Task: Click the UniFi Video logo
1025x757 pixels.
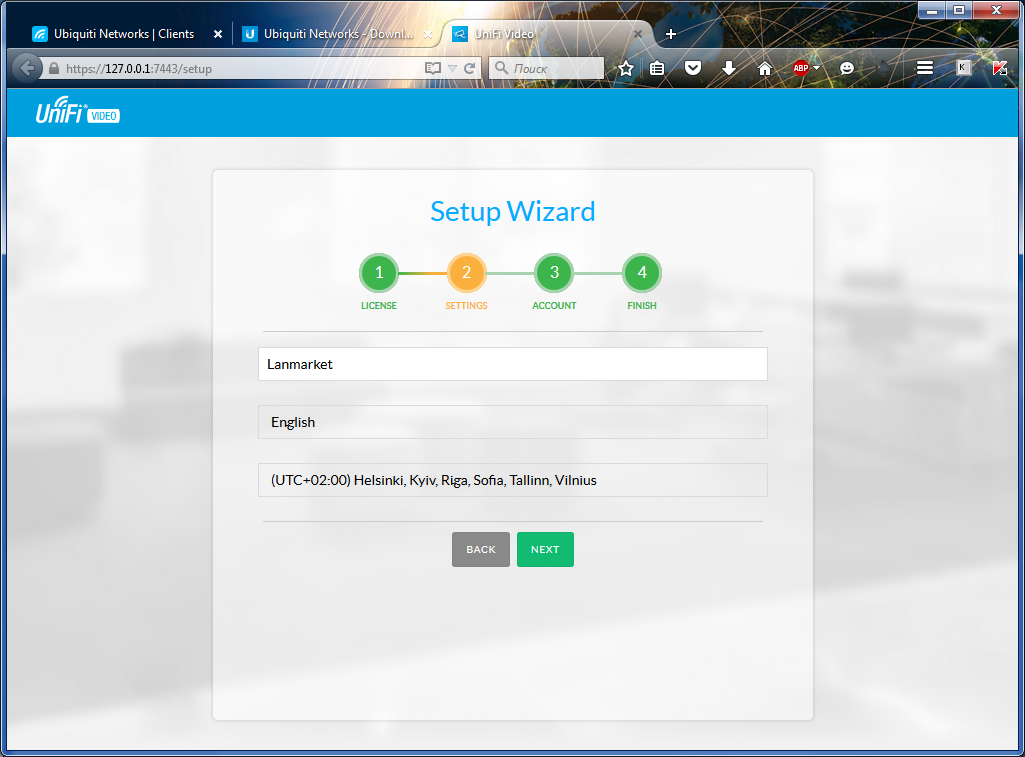Action: (x=77, y=114)
